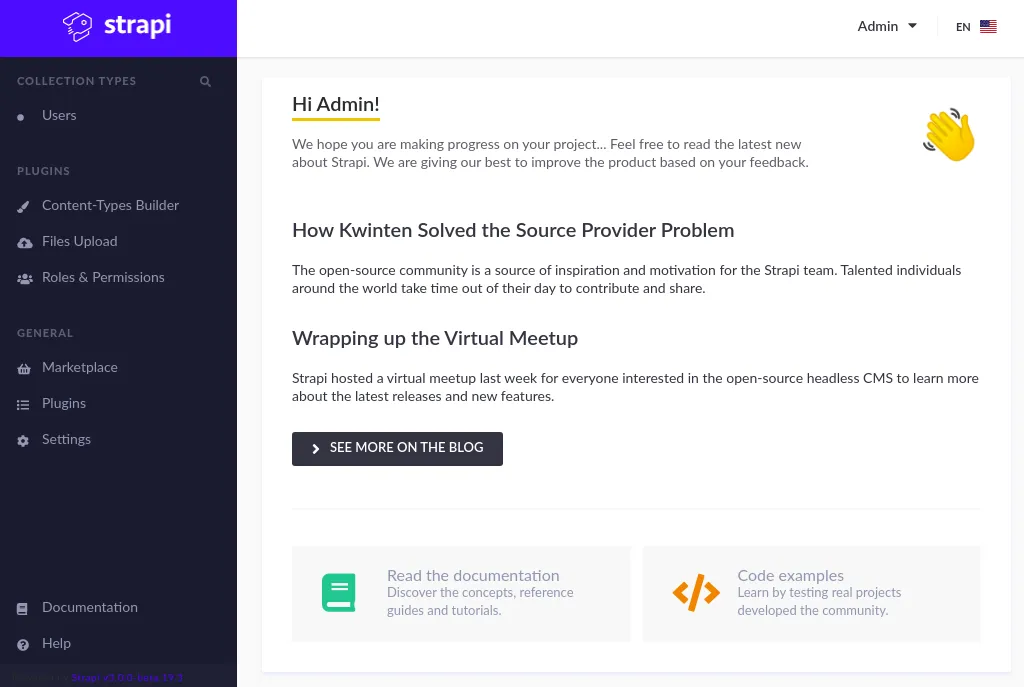Click the green documentation book icon
The image size is (1024, 687).
click(338, 592)
